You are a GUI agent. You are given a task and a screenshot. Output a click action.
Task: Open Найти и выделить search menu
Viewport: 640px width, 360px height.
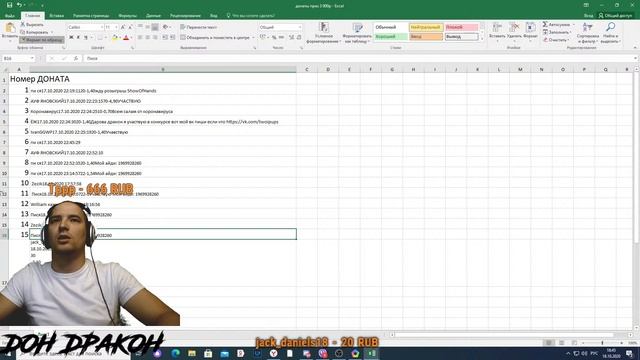coord(610,33)
